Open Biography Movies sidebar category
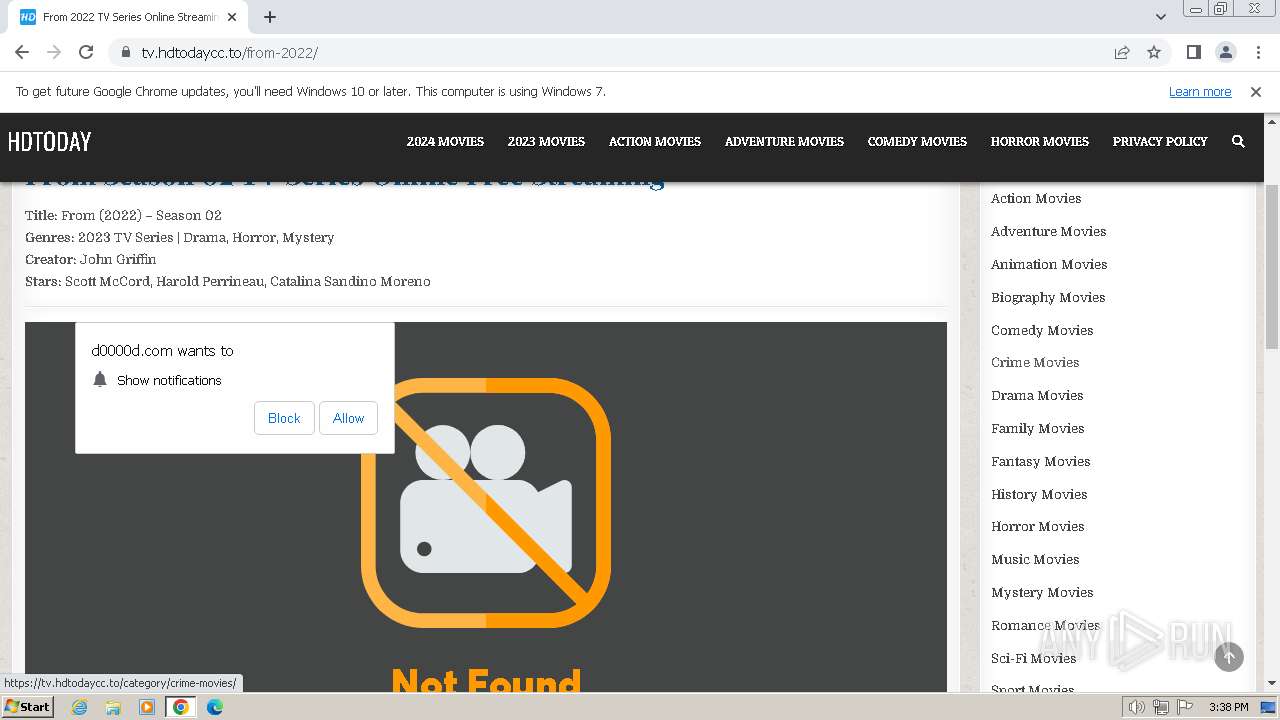Screen dimensions: 1280x720 click(x=1048, y=297)
